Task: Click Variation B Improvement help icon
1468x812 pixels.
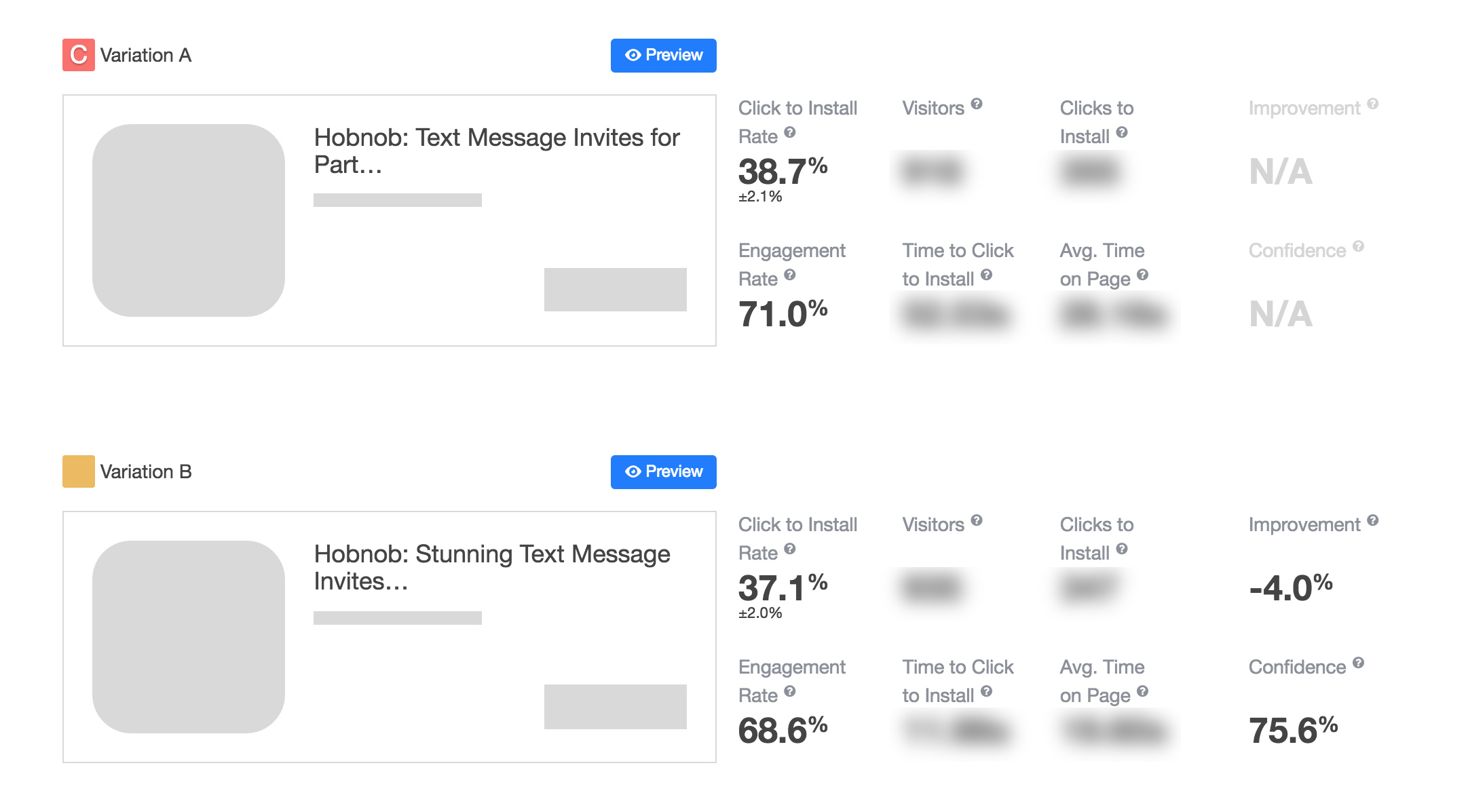Action: click(x=1373, y=520)
